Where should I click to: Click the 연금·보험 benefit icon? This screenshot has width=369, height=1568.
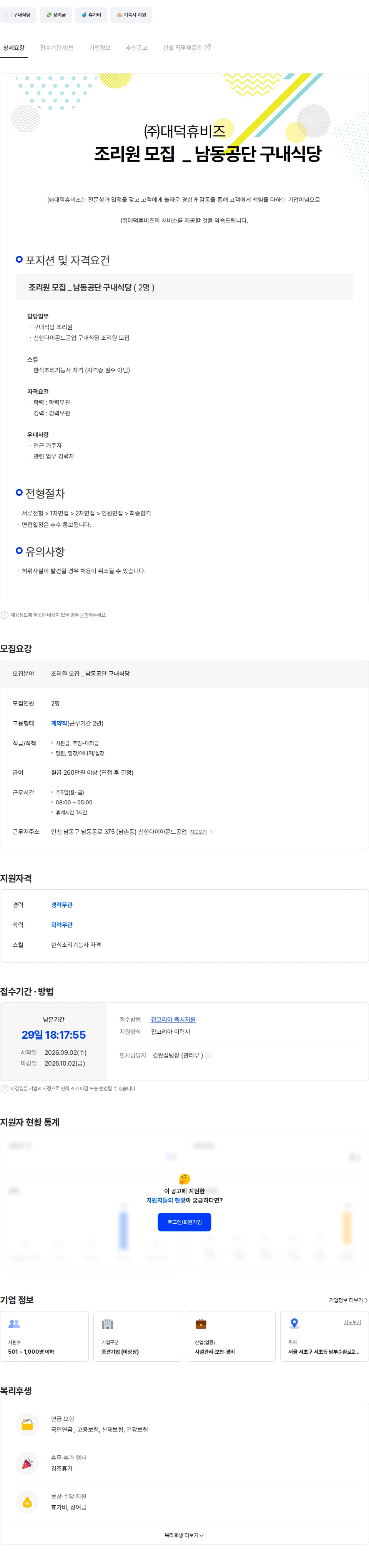click(x=27, y=1425)
